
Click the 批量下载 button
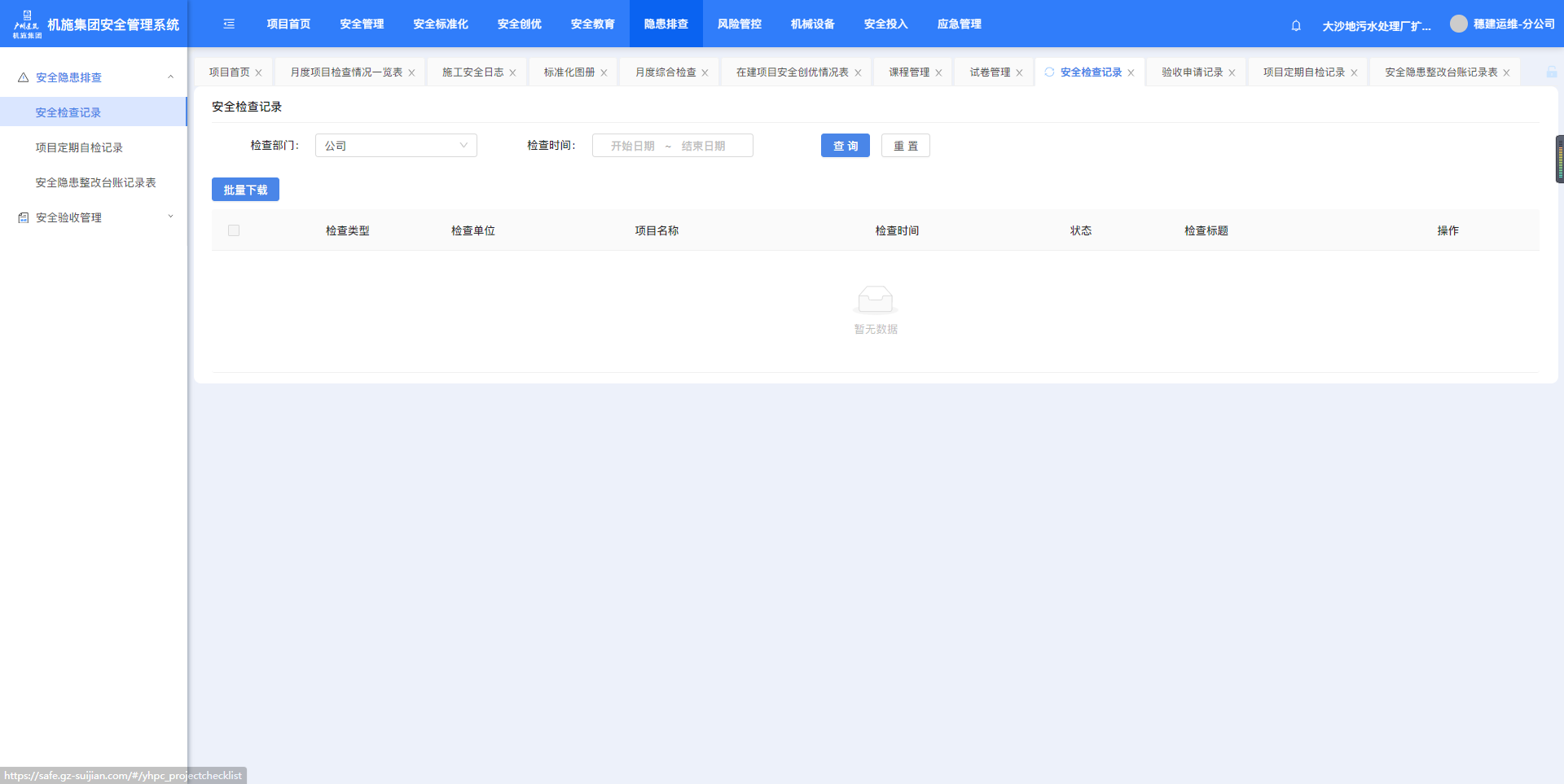pyautogui.click(x=245, y=190)
